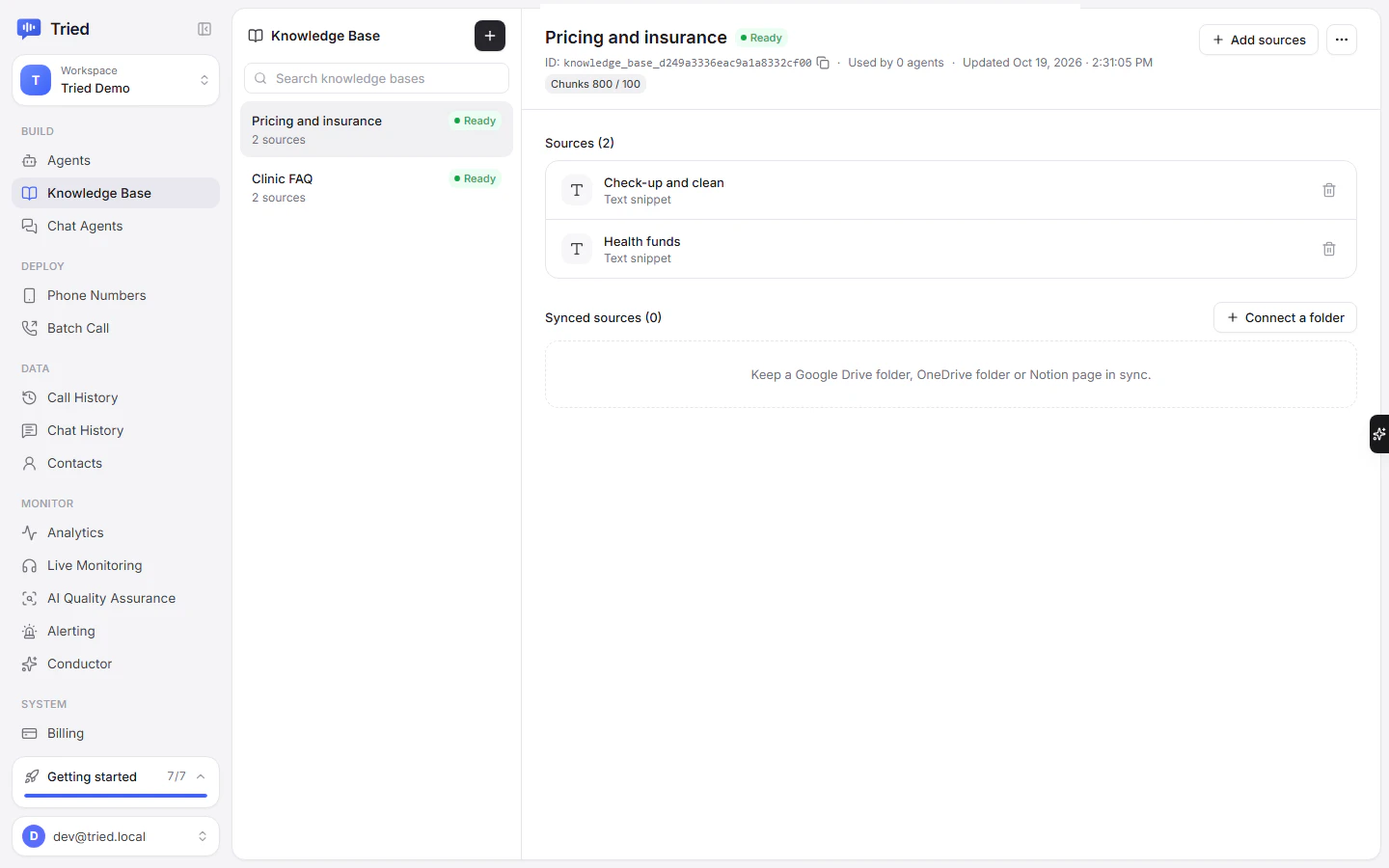The width and height of the screenshot is (1389, 868).
Task: Delete the Check-up and clean source
Action: 1329,190
